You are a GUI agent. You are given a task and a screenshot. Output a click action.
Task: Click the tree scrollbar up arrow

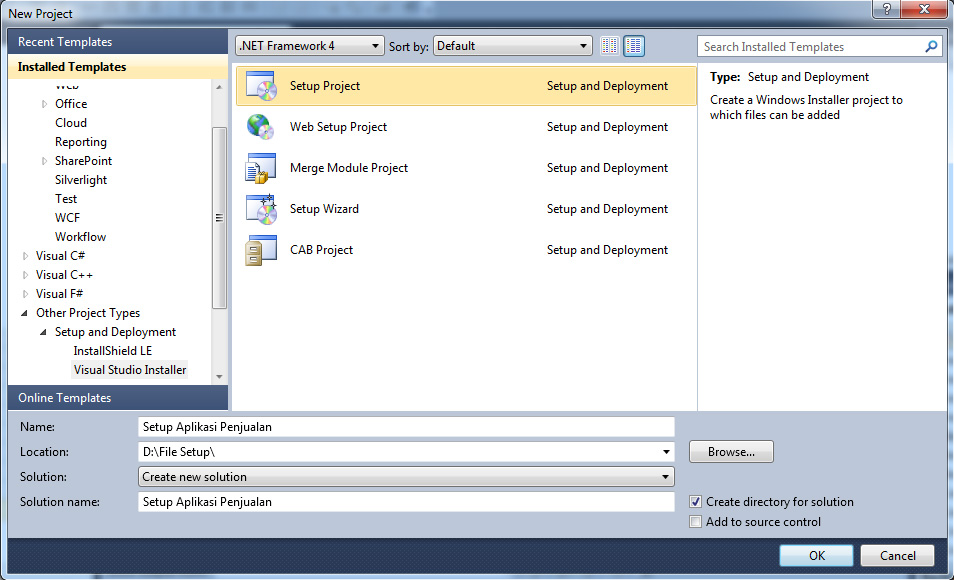[x=219, y=87]
